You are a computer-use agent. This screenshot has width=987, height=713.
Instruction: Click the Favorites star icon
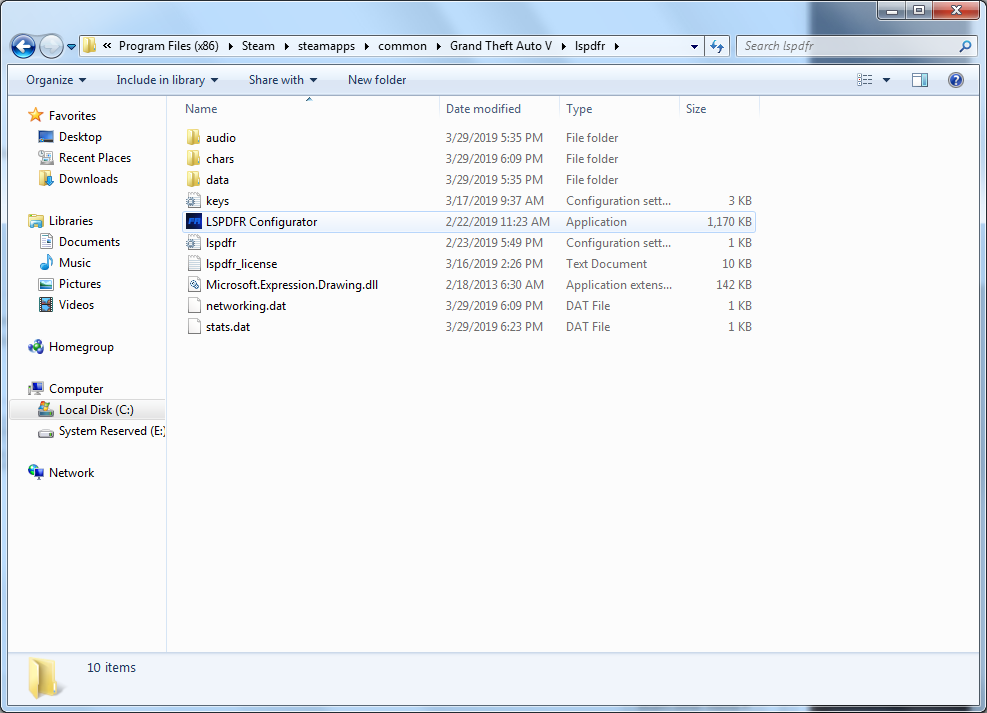click(35, 115)
